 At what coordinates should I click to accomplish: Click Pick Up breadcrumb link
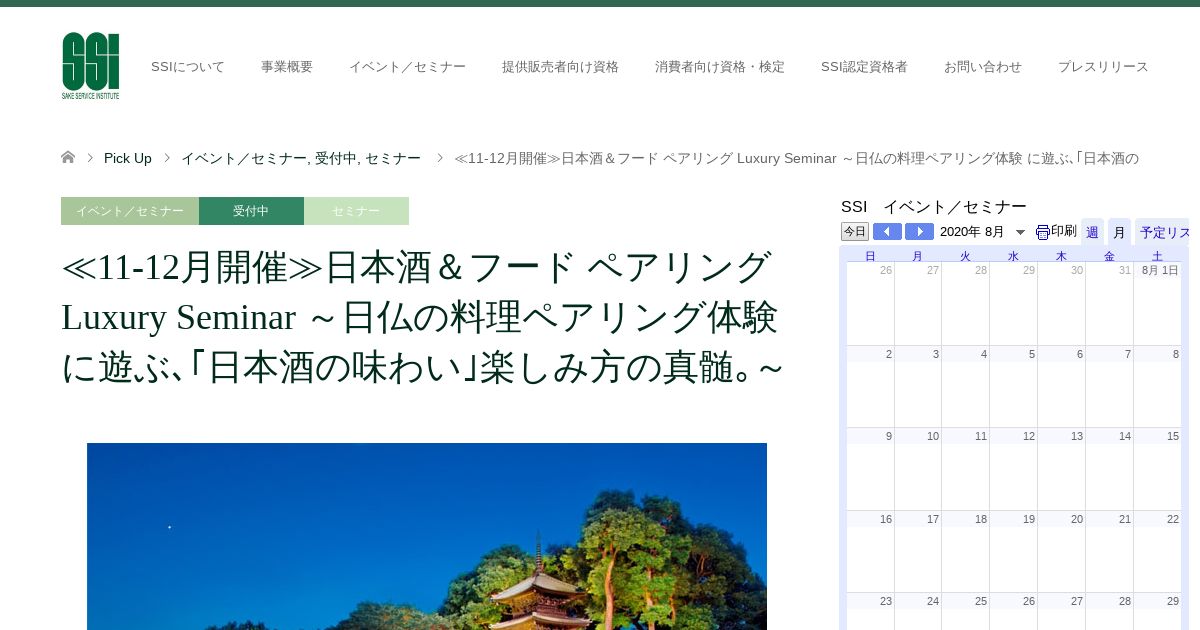coord(128,158)
